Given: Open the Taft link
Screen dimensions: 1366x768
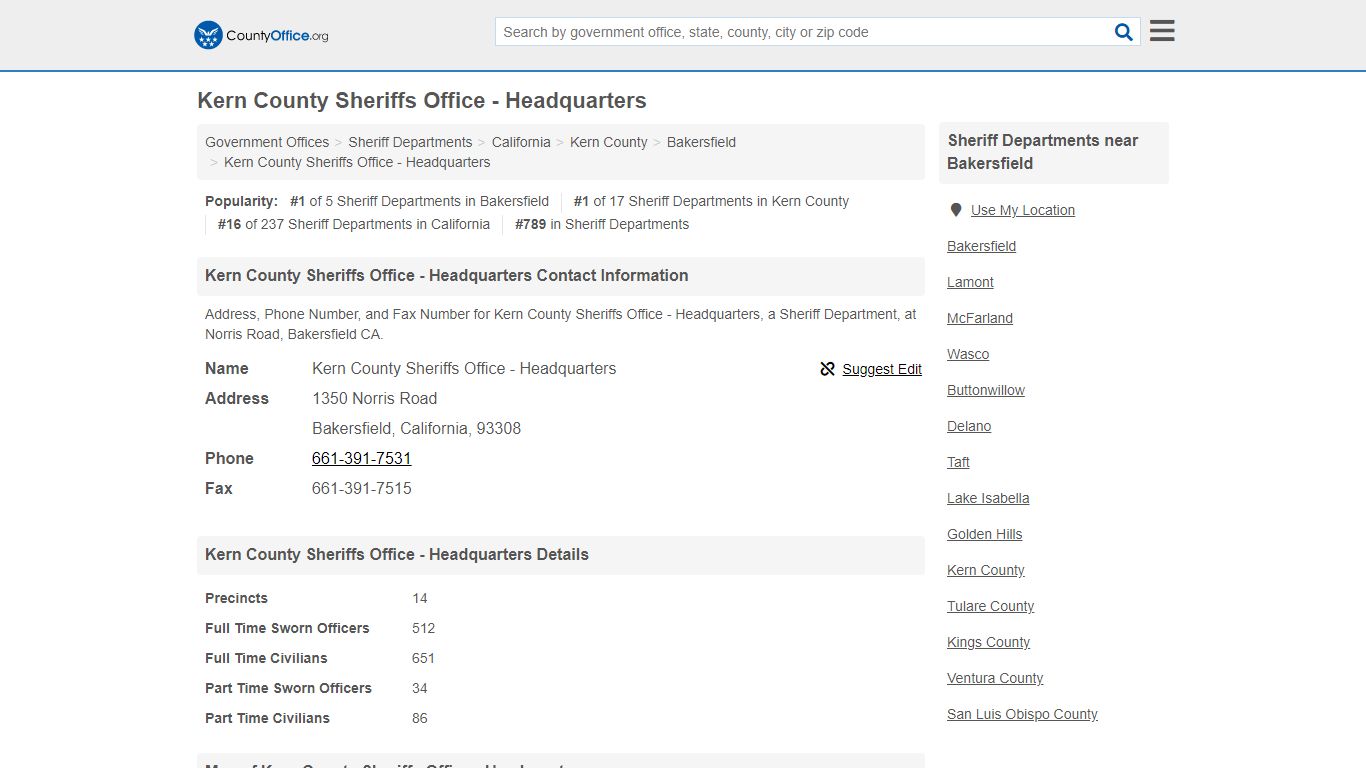Looking at the screenshot, I should coord(958,462).
